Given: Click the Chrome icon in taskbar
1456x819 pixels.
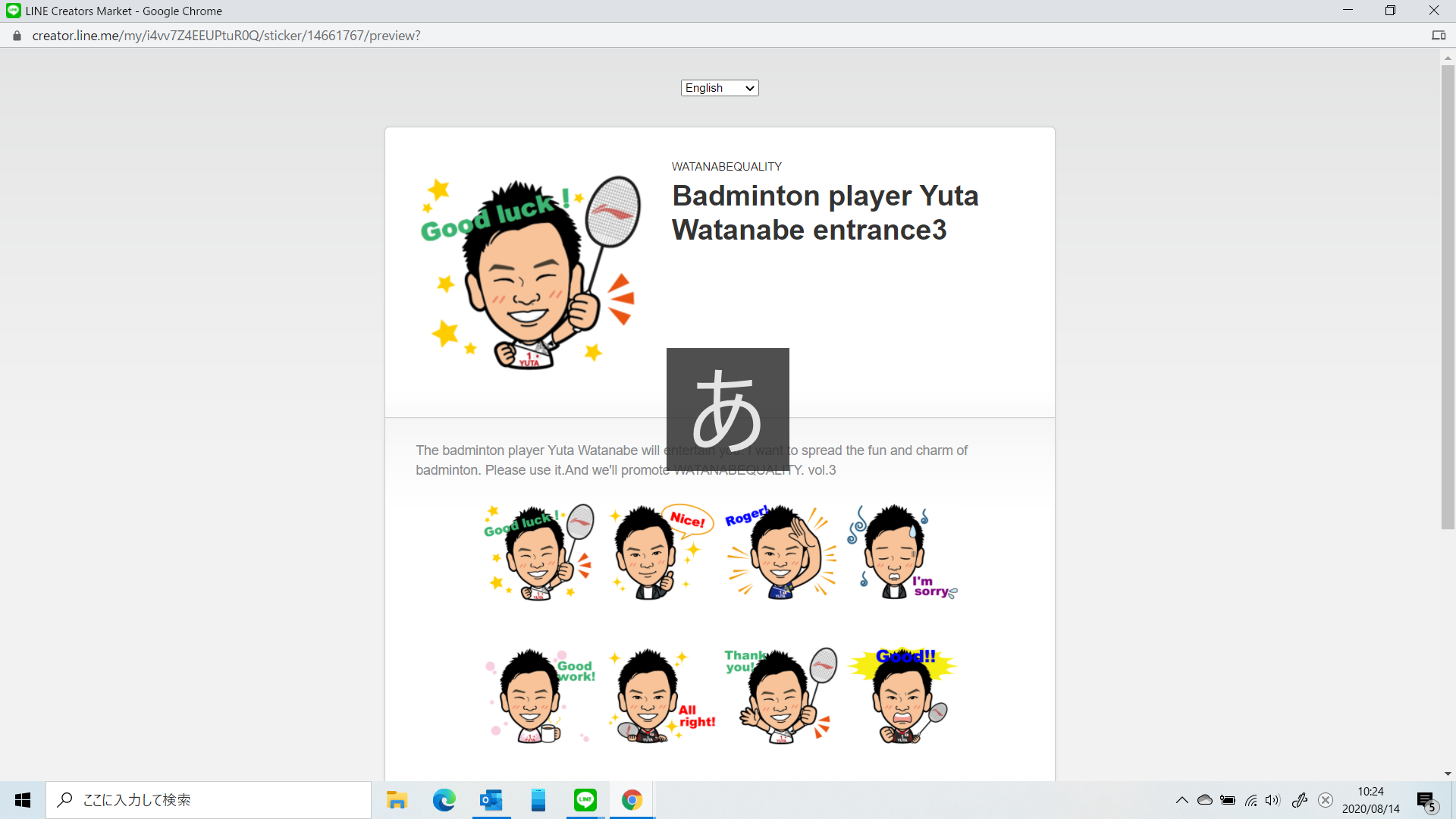Looking at the screenshot, I should [x=632, y=800].
